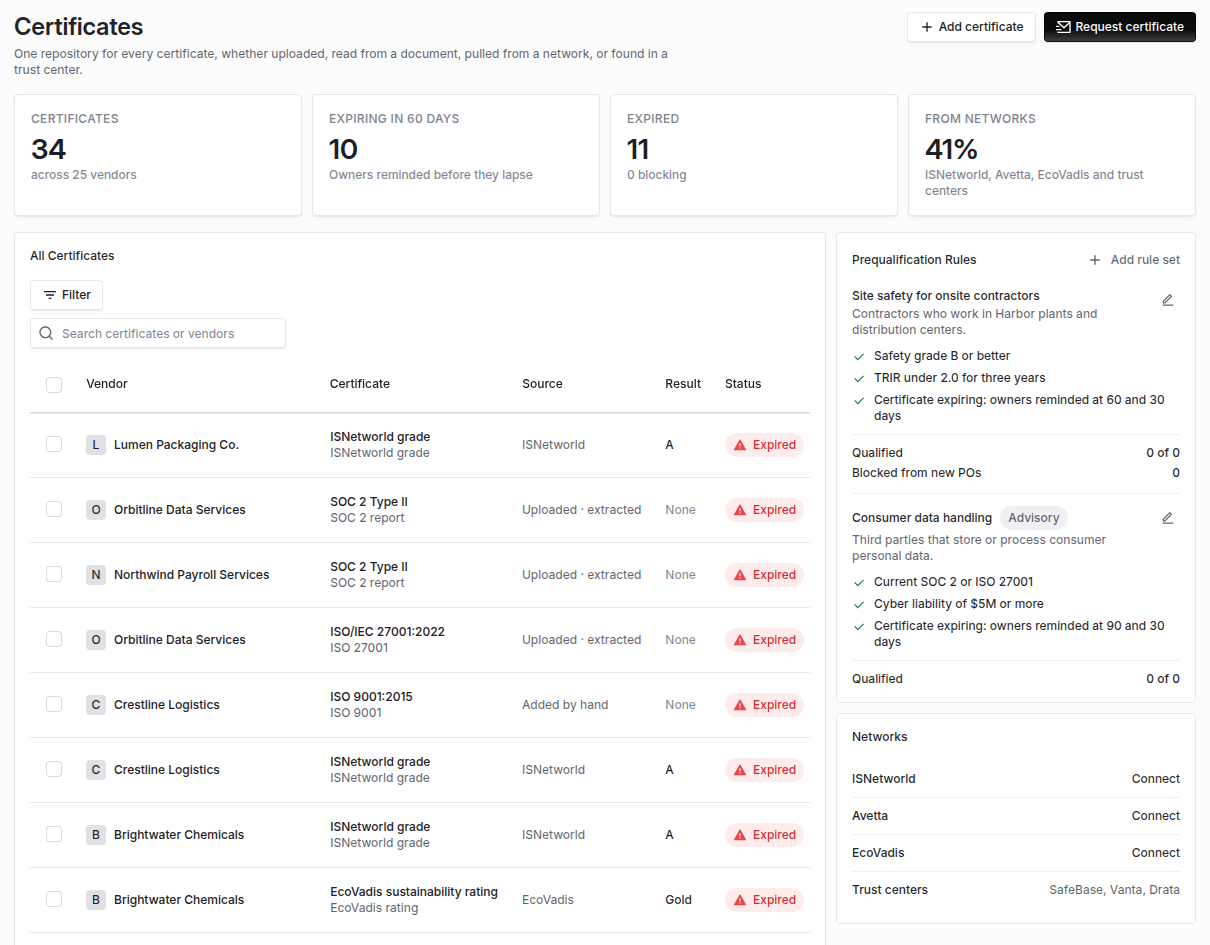This screenshot has height=945, width=1210.
Task: Click the N avatar for Northwind Payroll
Action: click(96, 575)
